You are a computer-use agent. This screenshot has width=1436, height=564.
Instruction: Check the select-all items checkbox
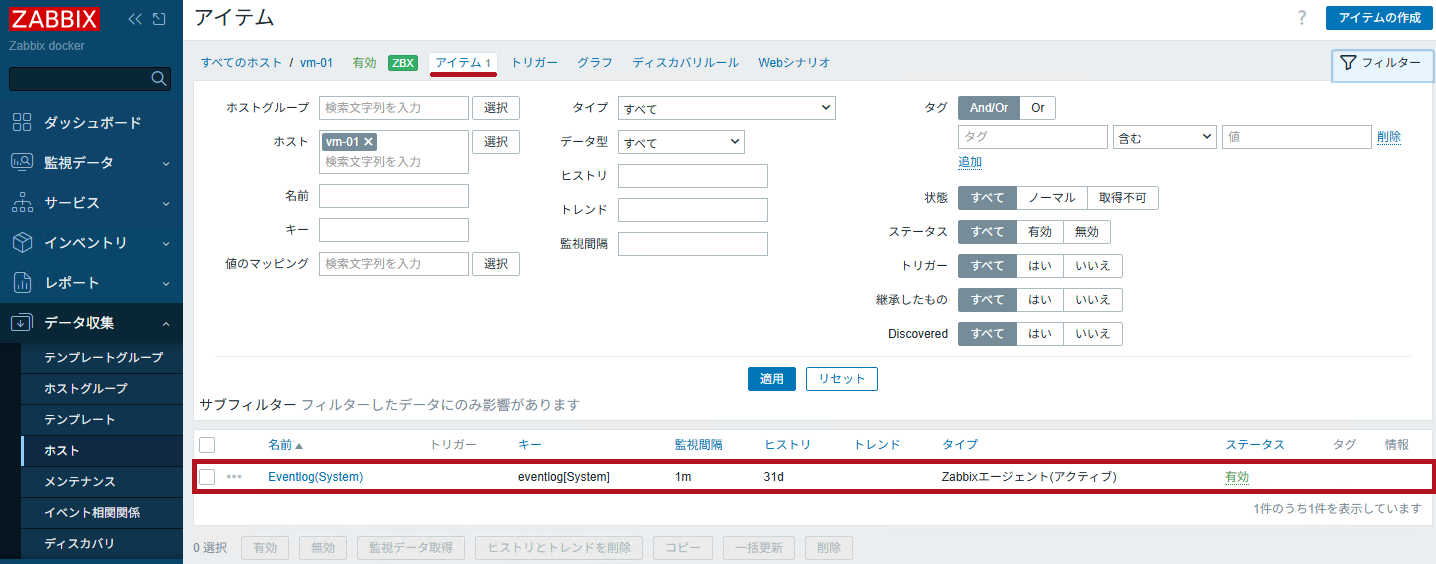coord(207,445)
